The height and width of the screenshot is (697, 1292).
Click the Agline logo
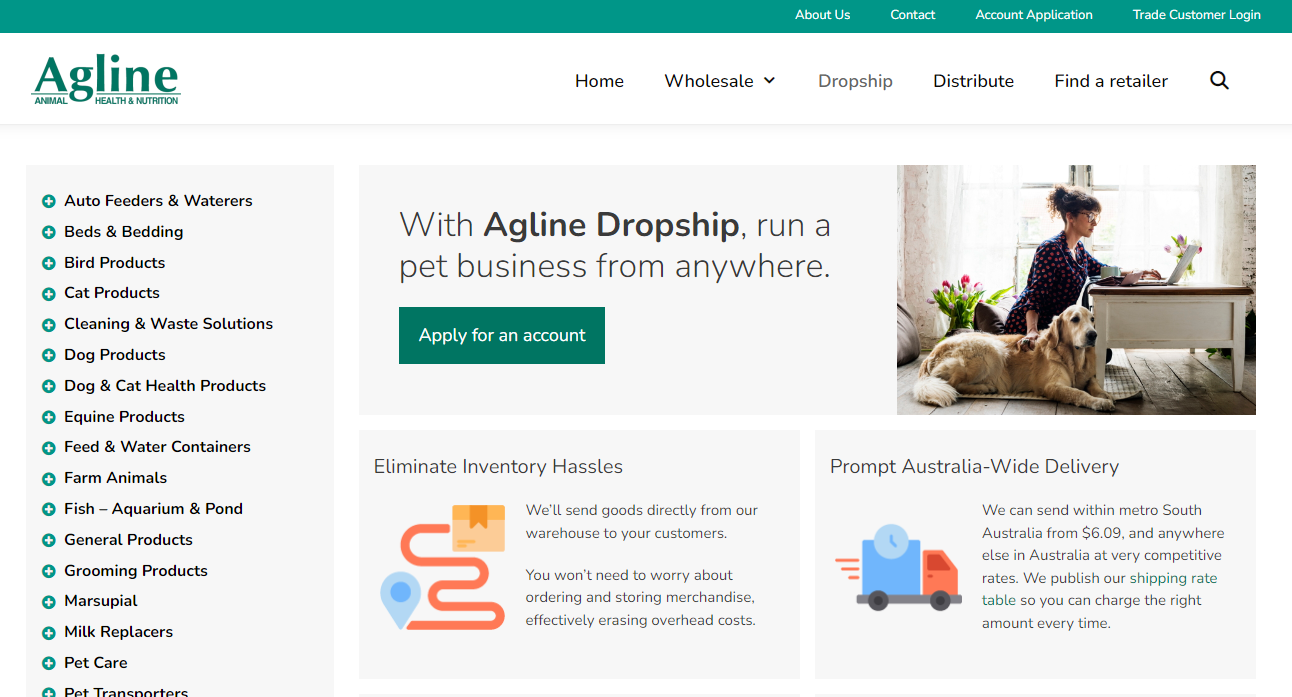(x=106, y=80)
